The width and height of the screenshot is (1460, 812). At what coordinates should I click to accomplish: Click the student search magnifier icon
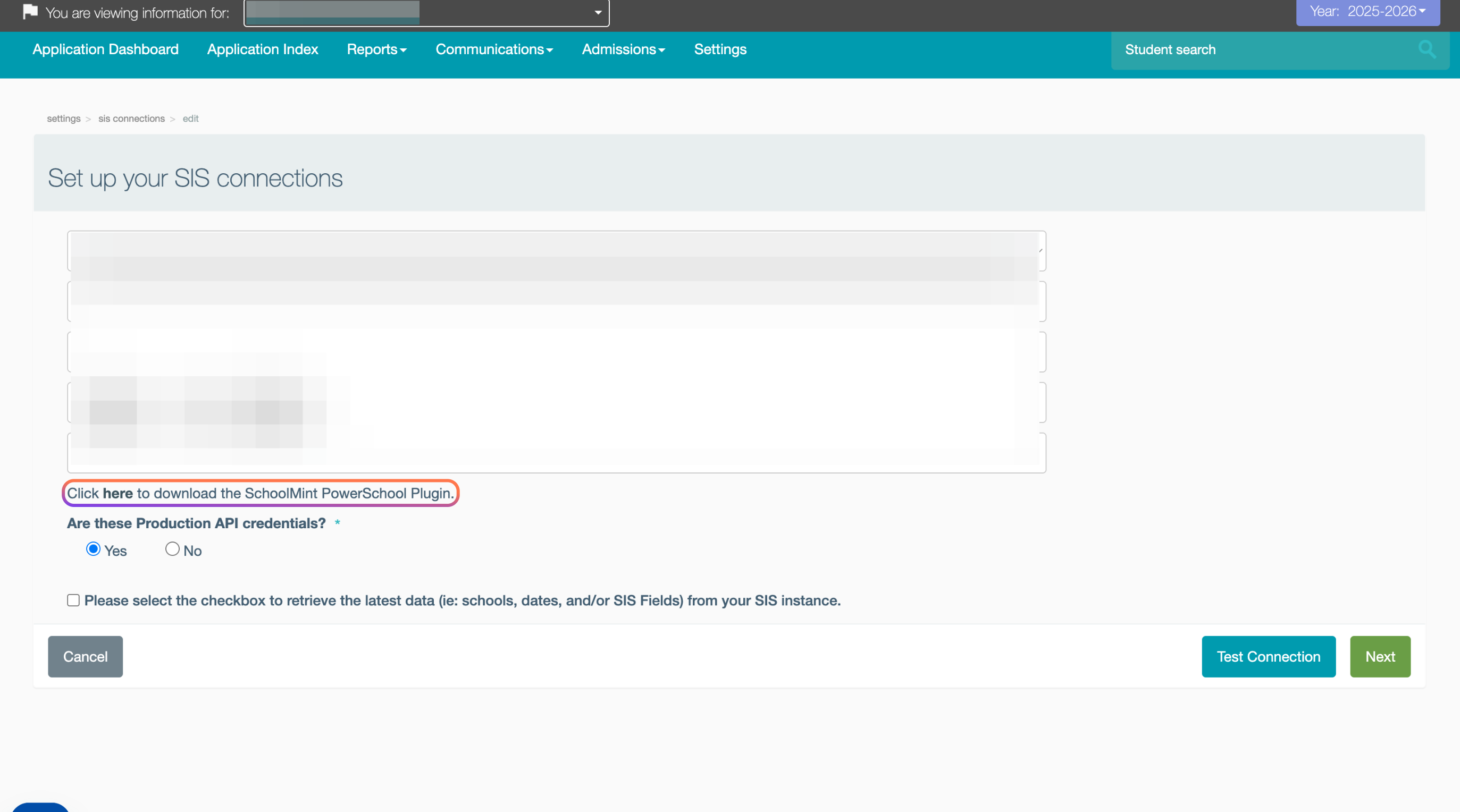[x=1426, y=50]
